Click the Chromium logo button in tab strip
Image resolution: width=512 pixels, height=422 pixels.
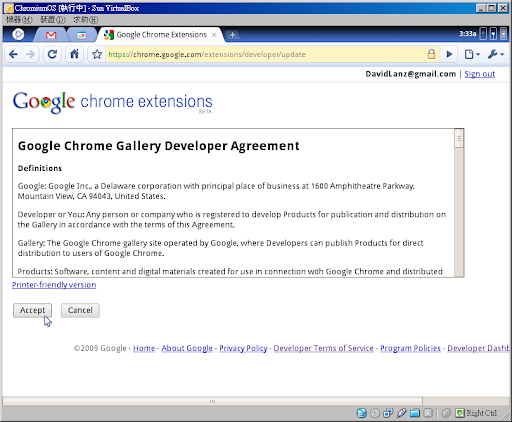pos(18,34)
